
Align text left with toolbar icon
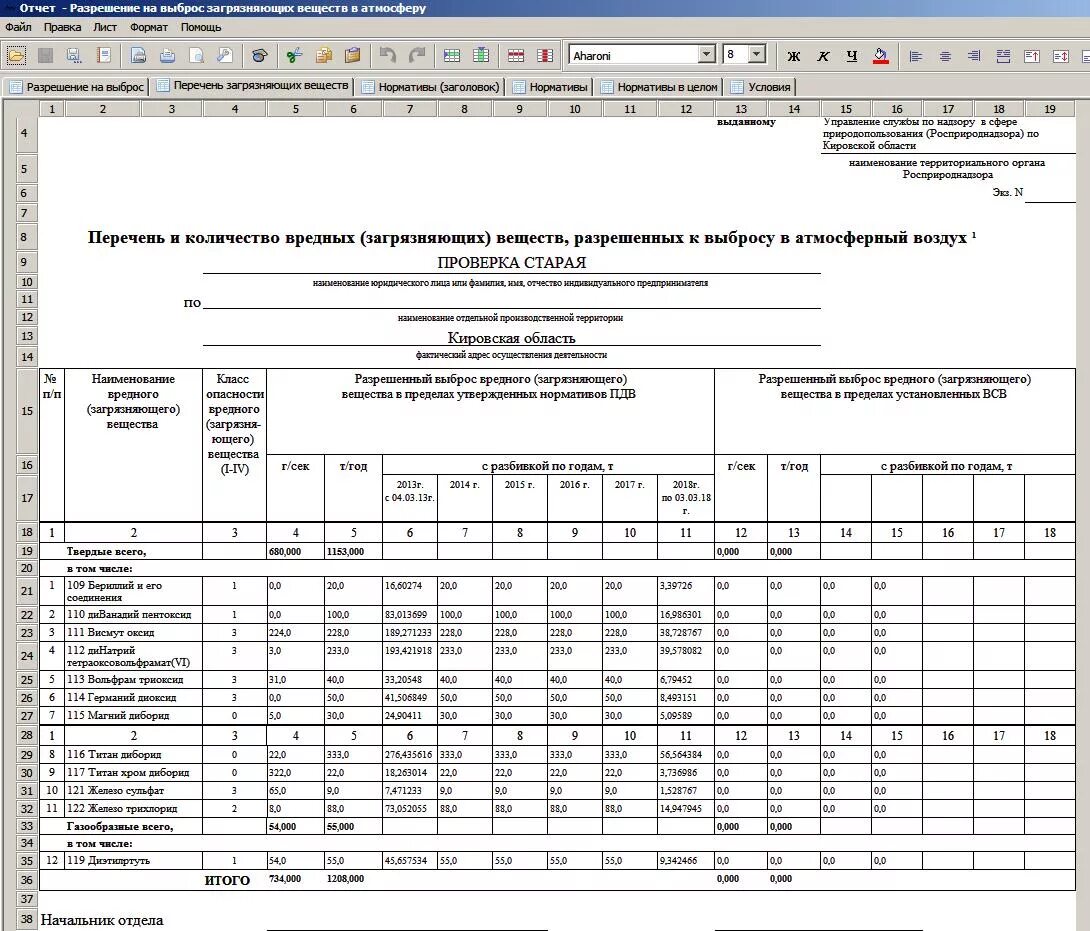[916, 56]
